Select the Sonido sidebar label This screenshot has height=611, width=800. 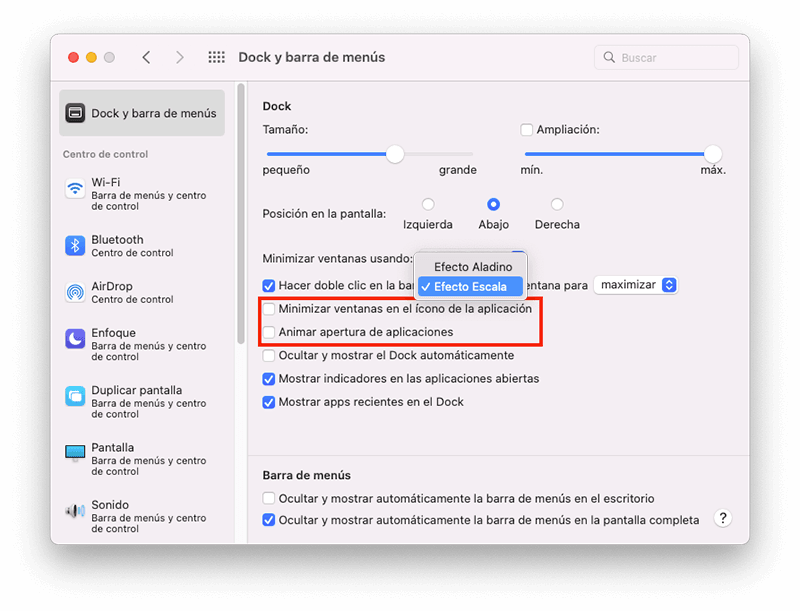110,504
